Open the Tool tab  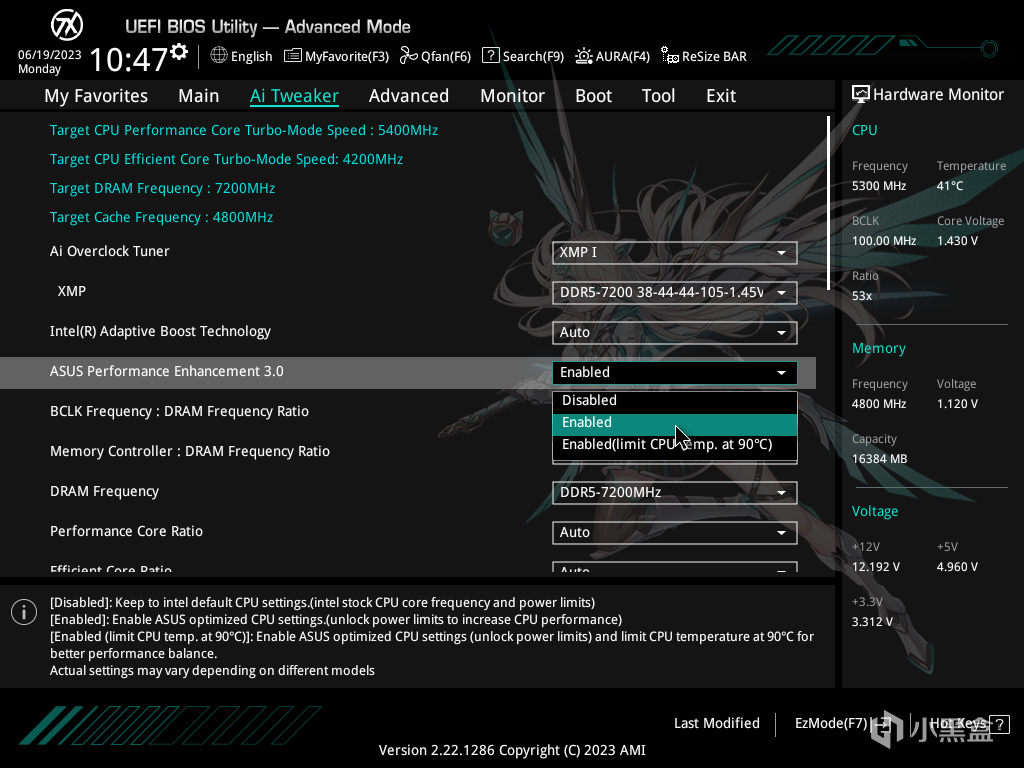point(658,96)
